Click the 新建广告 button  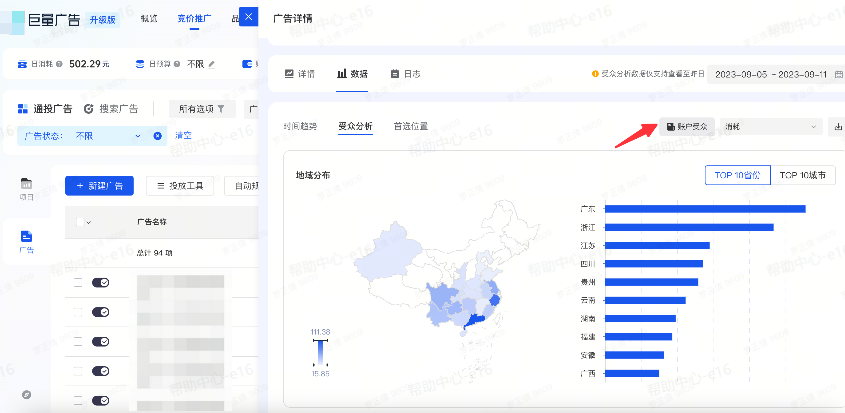(99, 186)
